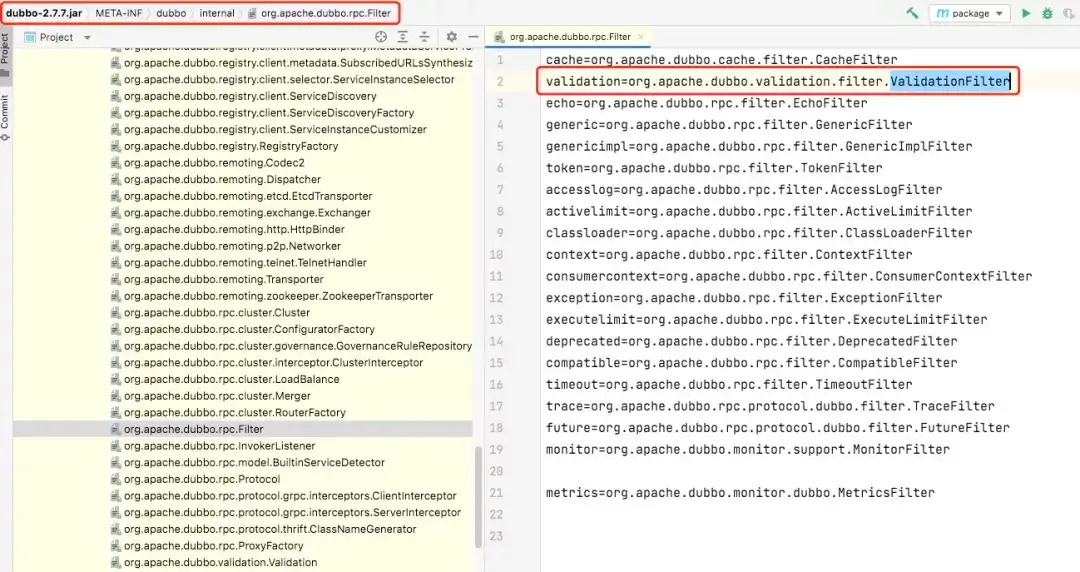The height and width of the screenshot is (572, 1080).
Task: Select org.apache.dubbo.registry.client.ServiceInstanceCustomizer file
Action: (x=276, y=129)
